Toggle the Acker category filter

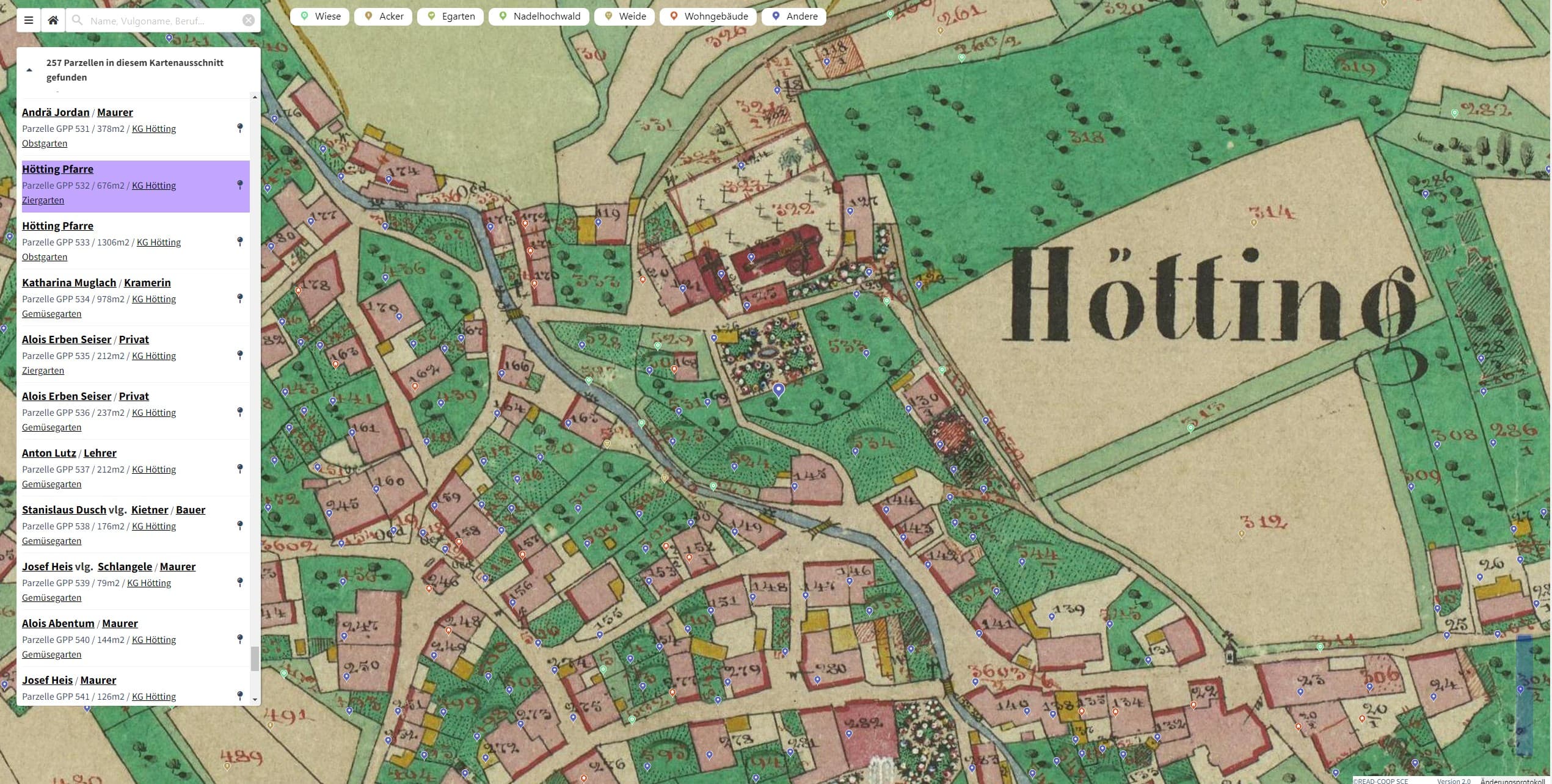tap(384, 16)
